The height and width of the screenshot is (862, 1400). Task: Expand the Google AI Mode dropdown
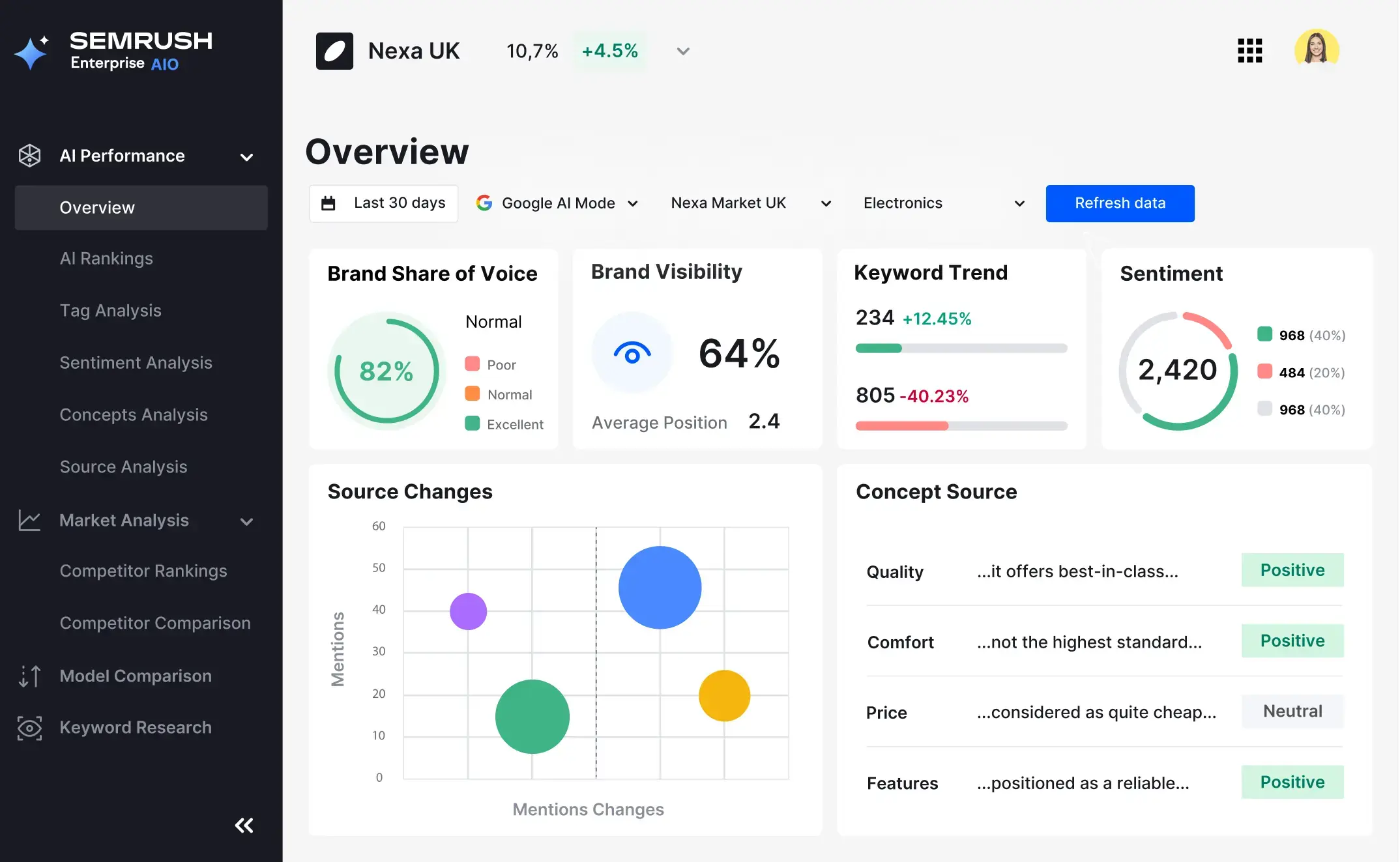pyautogui.click(x=633, y=203)
